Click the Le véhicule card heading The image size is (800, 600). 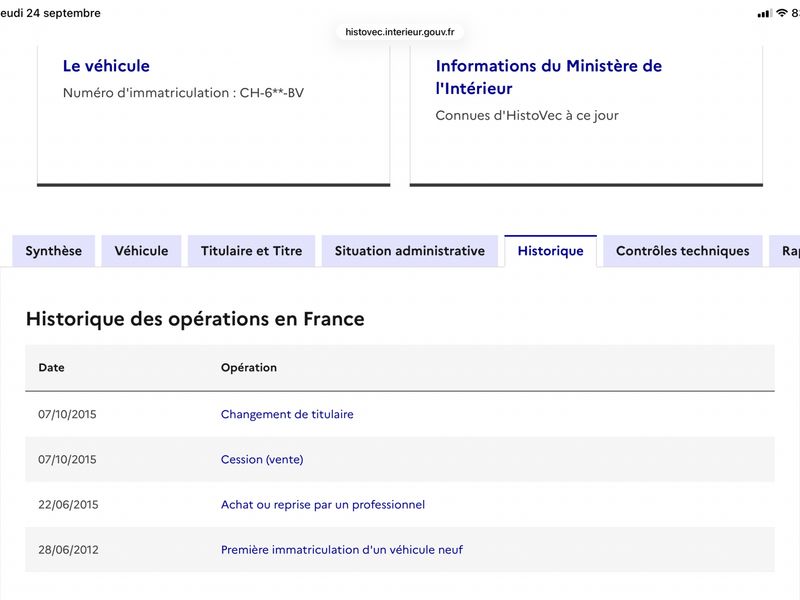(106, 66)
